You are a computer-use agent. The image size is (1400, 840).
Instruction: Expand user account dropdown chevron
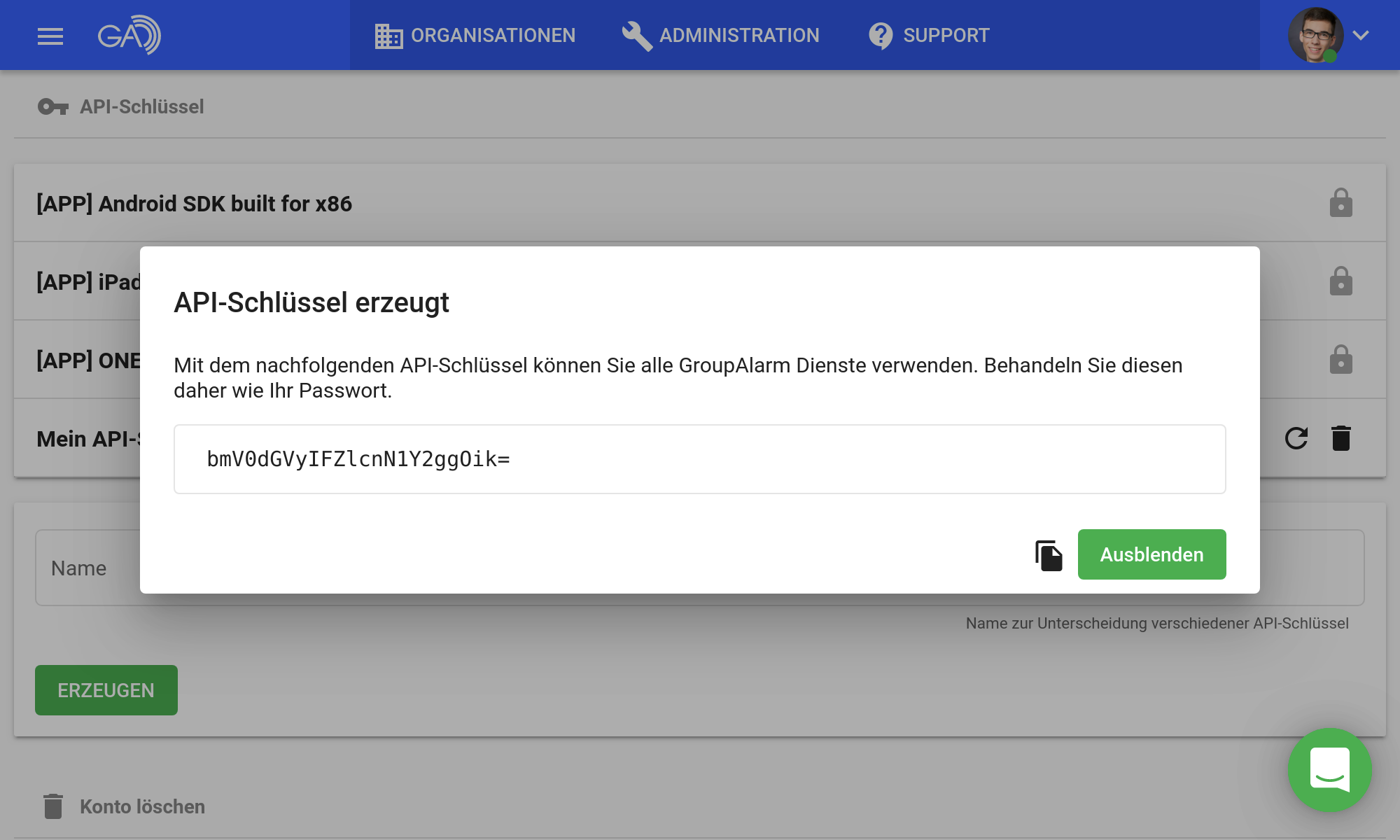click(1361, 35)
